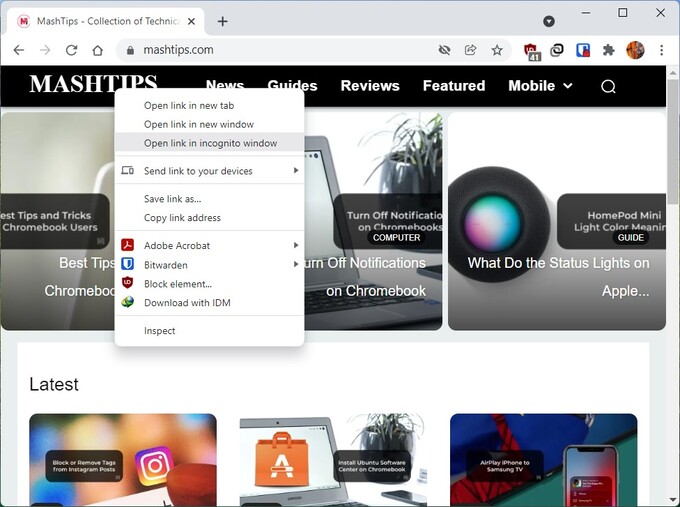680x507 pixels.
Task: Click the crossed-out eye icon in address bar
Action: [444, 50]
